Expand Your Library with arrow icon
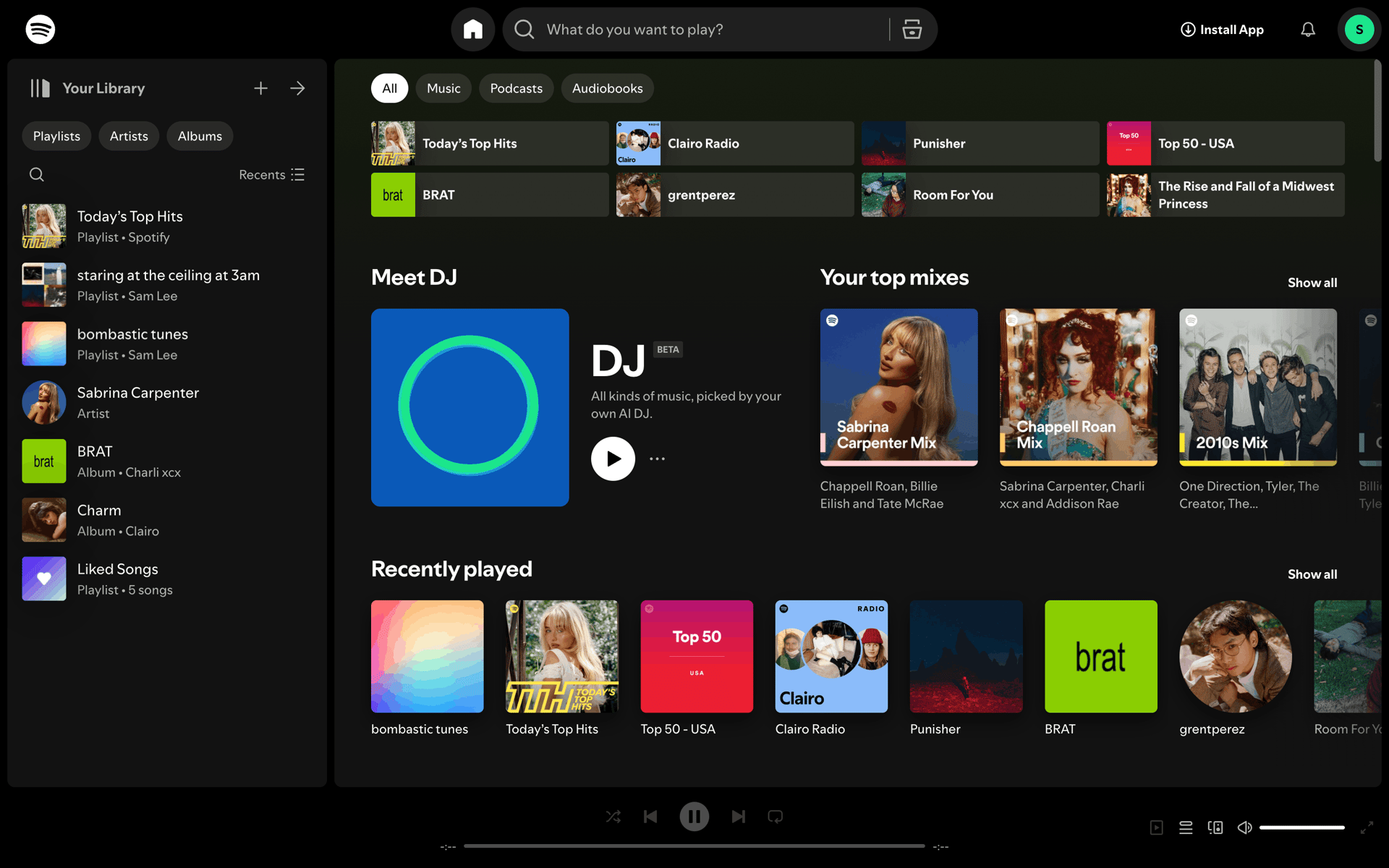The image size is (1389, 868). point(297,88)
